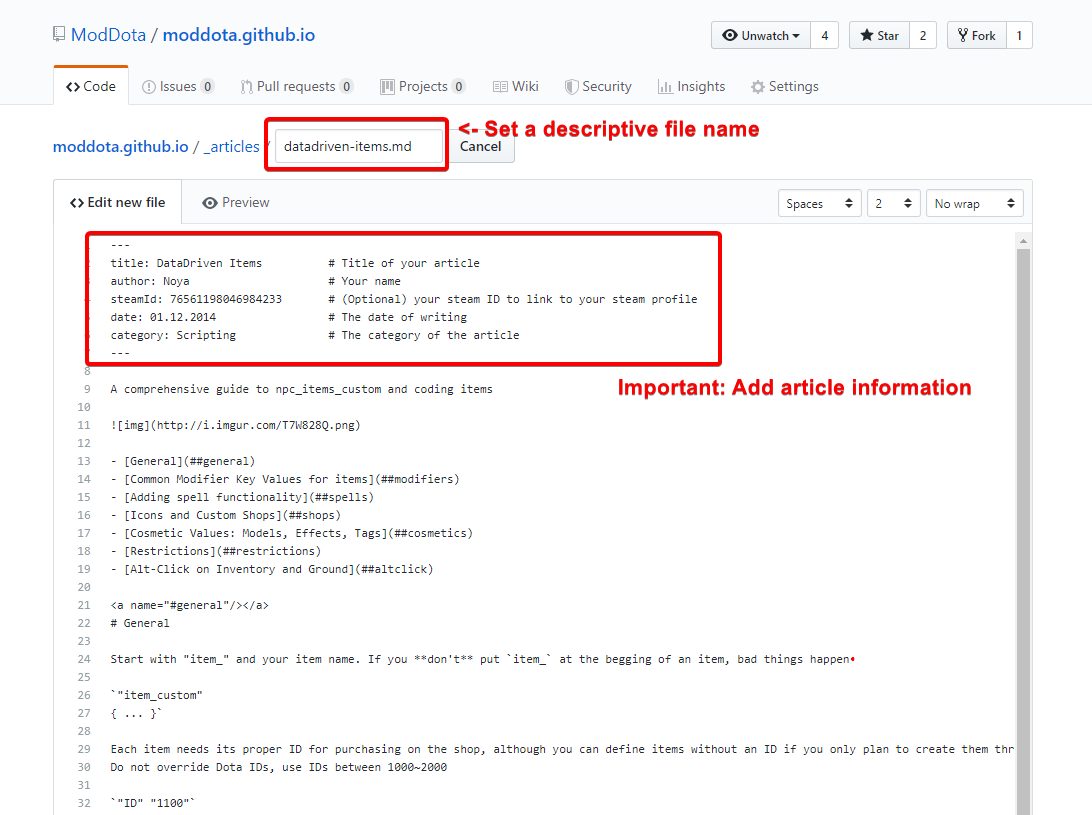This screenshot has height=815, width=1092.
Task: Open the moddota.github.io breadcrumb link
Action: pos(120,146)
